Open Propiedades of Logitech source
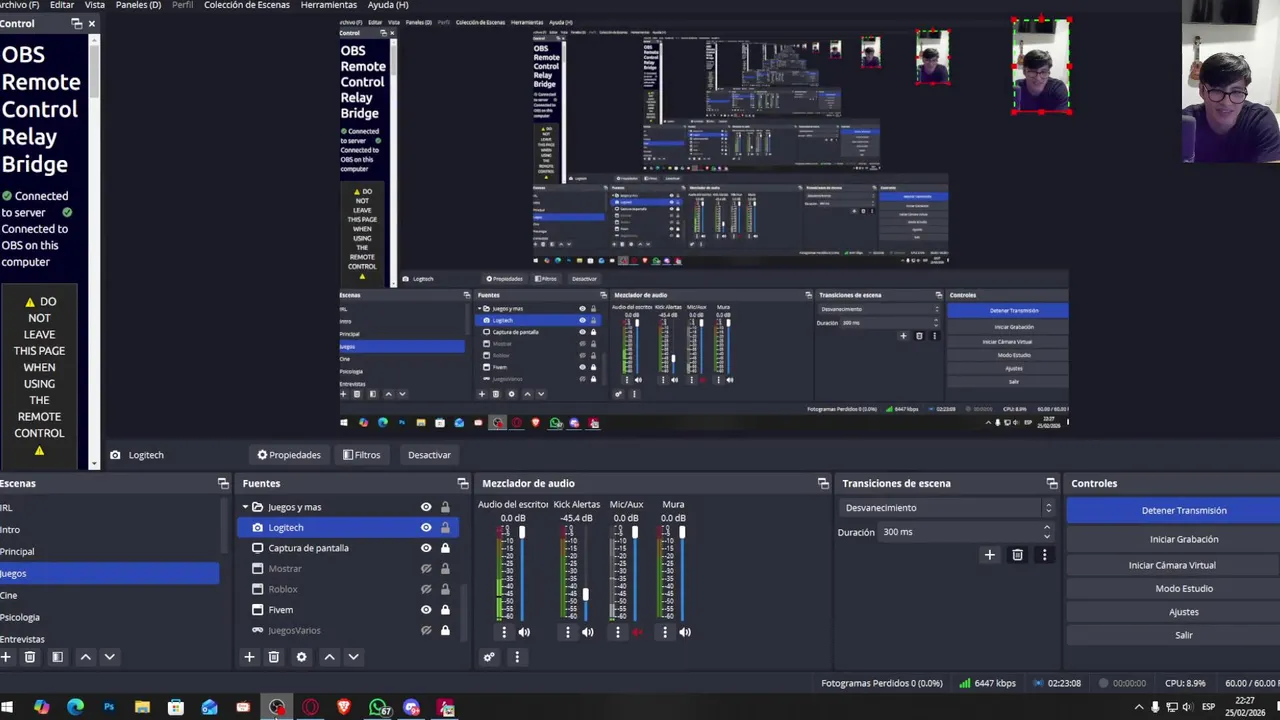Viewport: 1280px width, 720px height. pyautogui.click(x=289, y=455)
